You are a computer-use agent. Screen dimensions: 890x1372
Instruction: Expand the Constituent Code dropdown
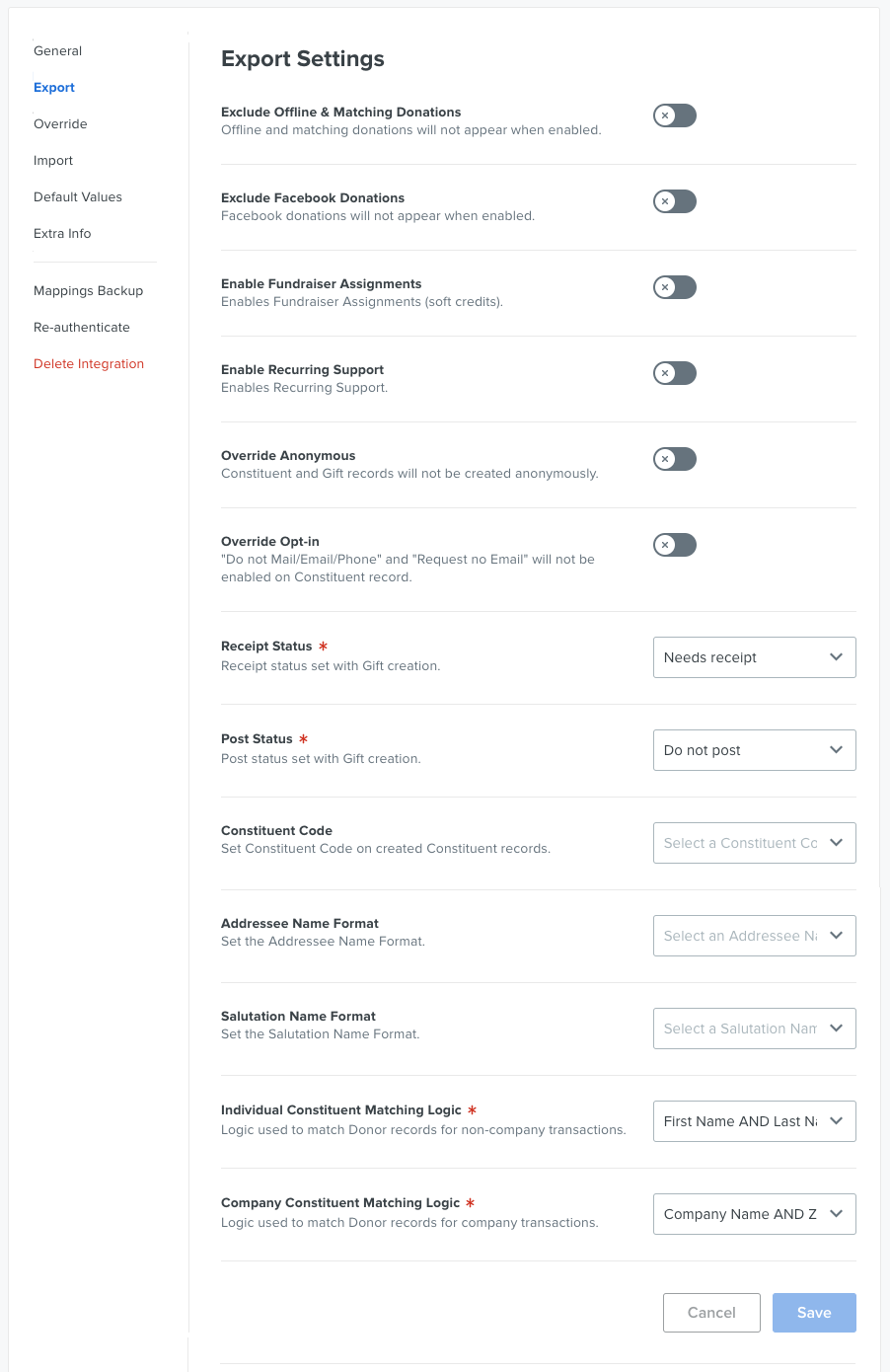tap(755, 843)
